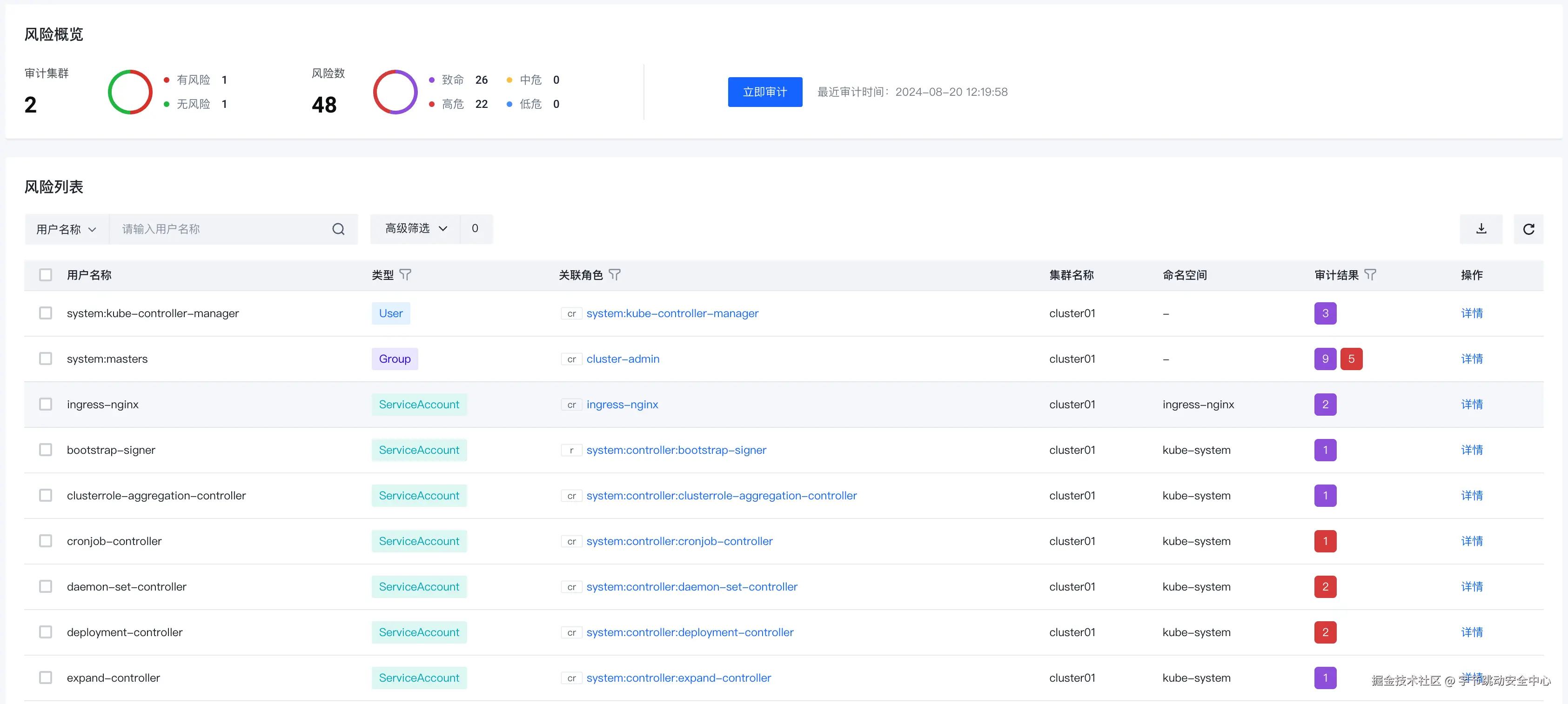Click the refresh list icon

pos(1528,229)
